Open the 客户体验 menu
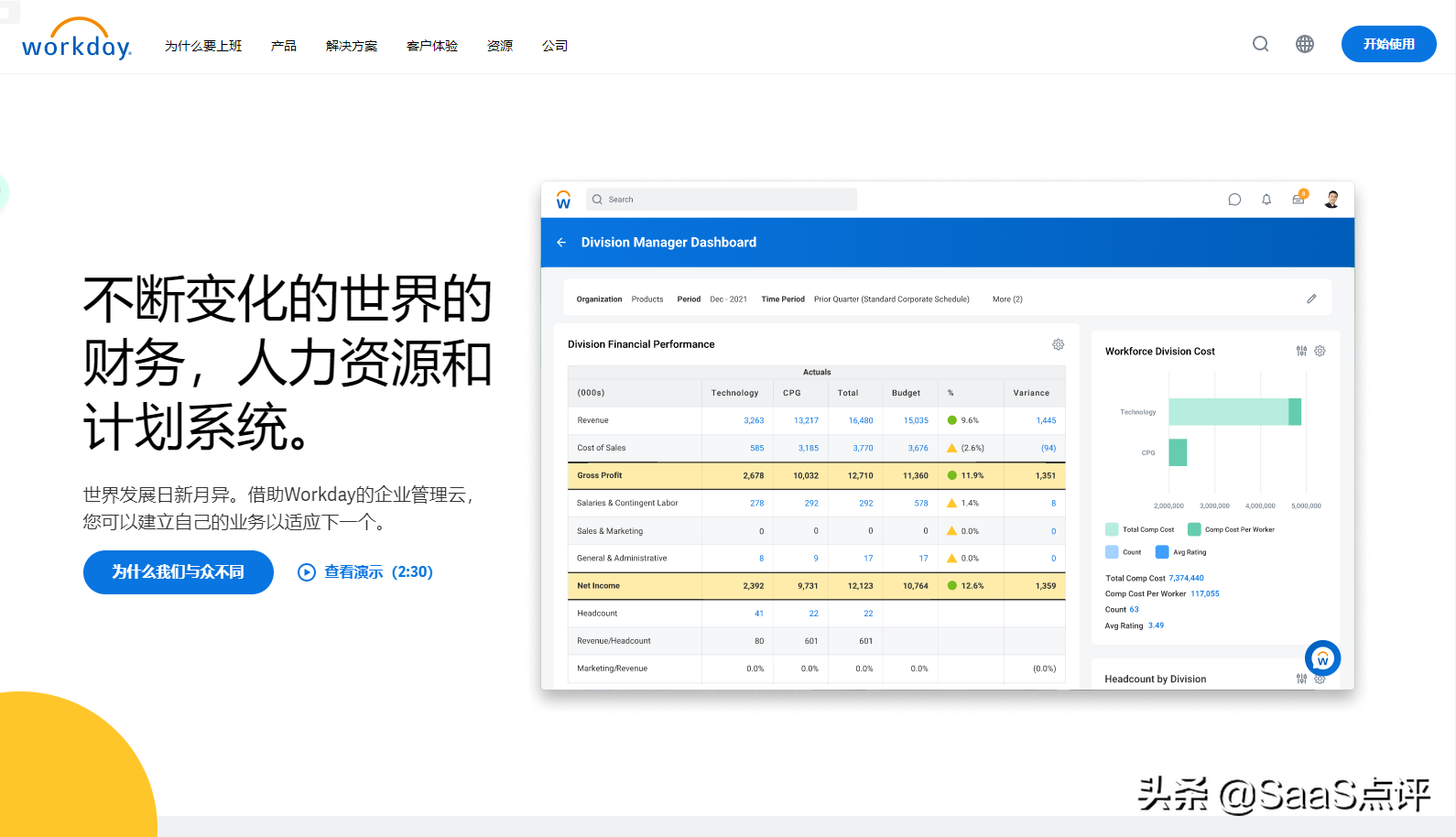 tap(432, 46)
